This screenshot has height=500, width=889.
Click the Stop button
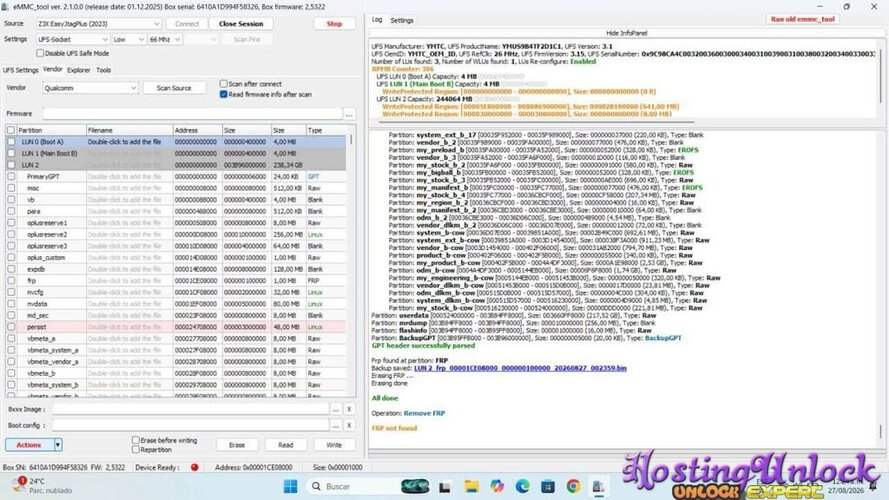[335, 24]
